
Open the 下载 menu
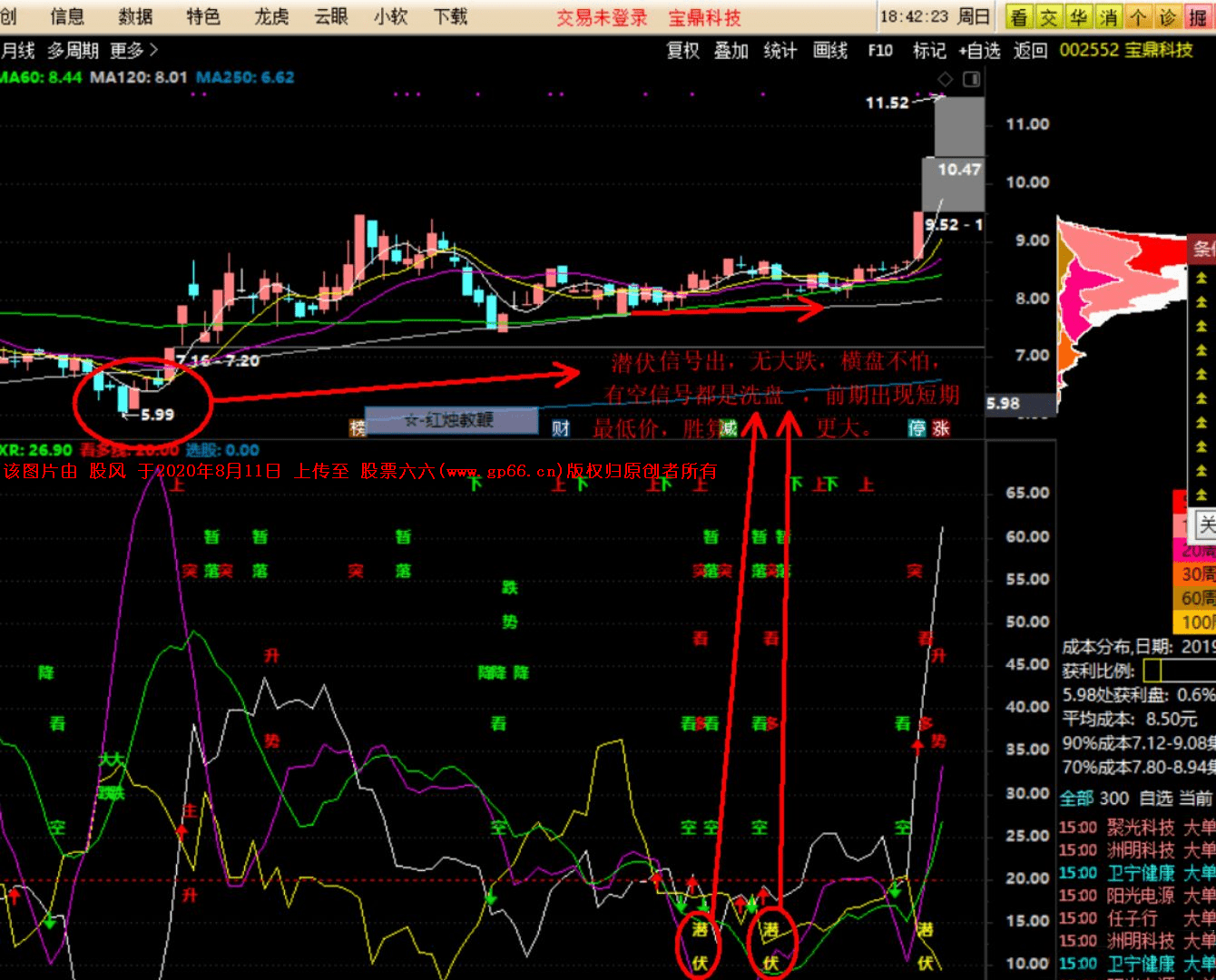tap(451, 16)
